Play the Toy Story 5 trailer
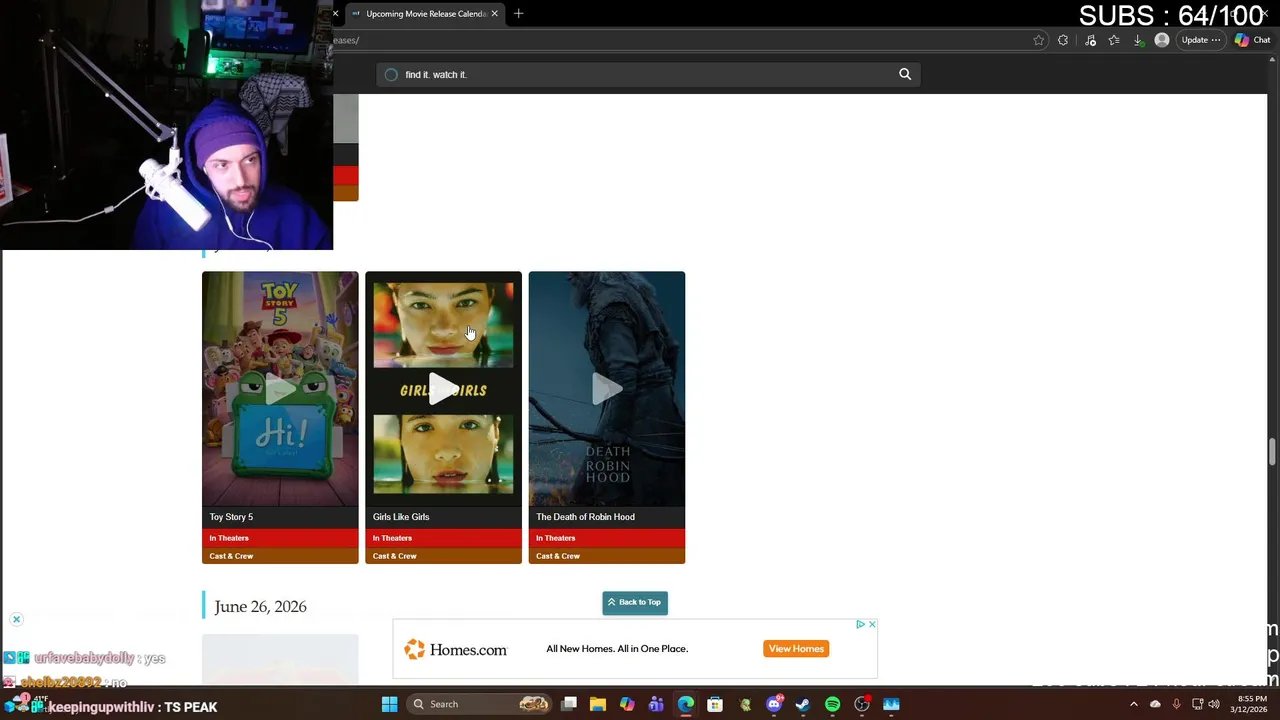The height and width of the screenshot is (720, 1280). (280, 389)
